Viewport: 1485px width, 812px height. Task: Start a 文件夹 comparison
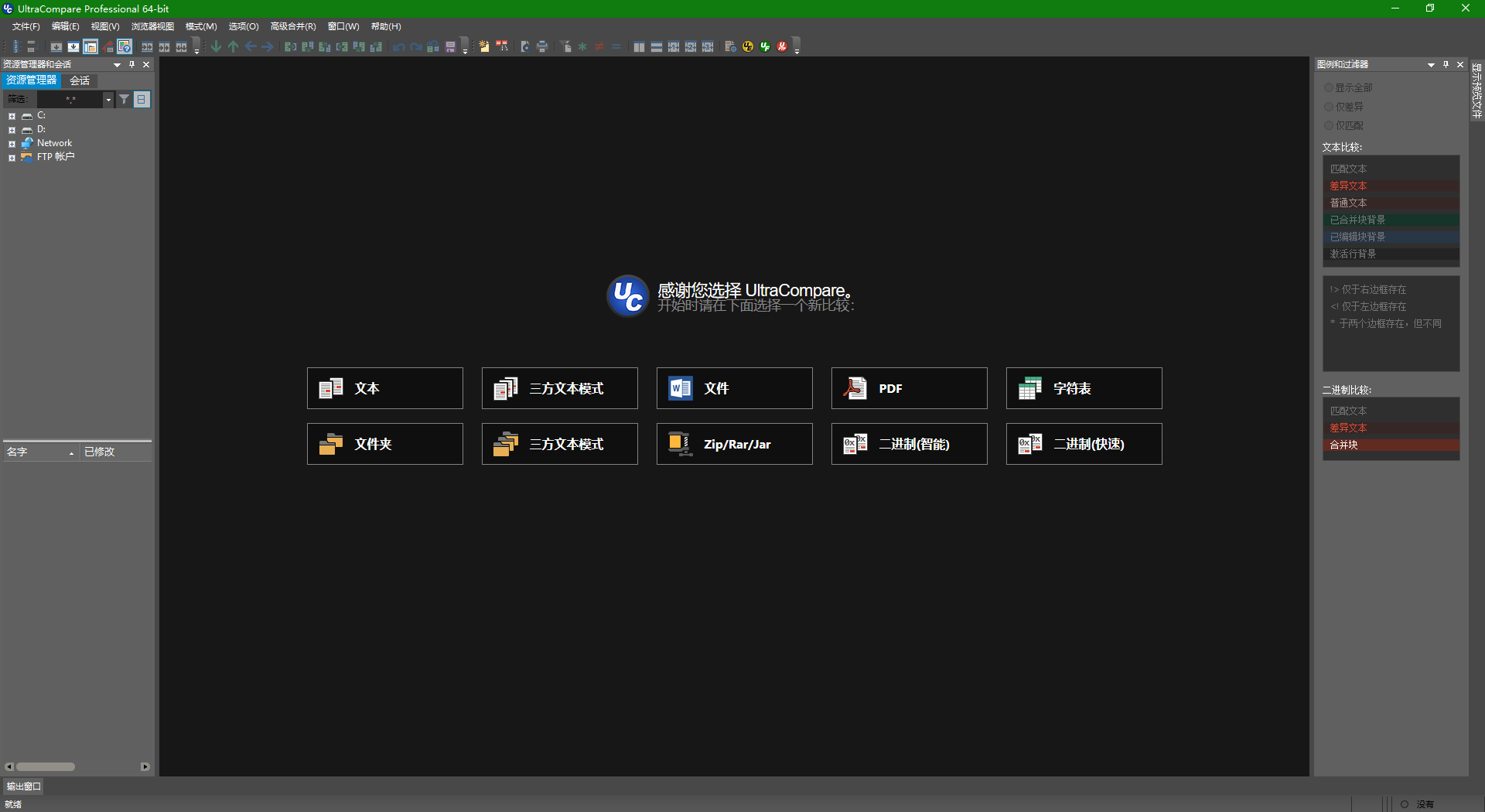click(x=385, y=444)
